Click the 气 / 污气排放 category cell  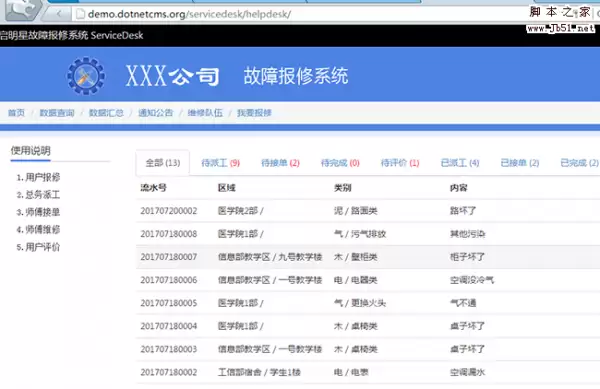(x=360, y=234)
